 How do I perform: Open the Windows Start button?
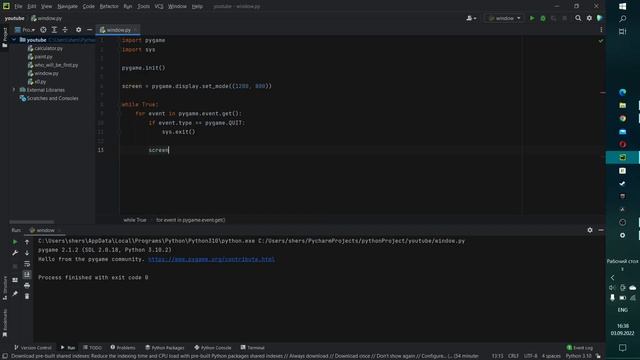622,7
